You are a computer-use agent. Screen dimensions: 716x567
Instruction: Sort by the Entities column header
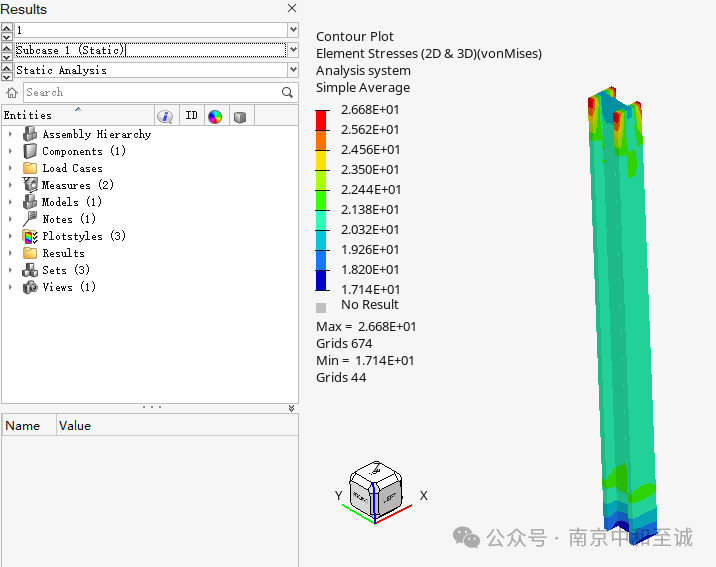[78, 115]
